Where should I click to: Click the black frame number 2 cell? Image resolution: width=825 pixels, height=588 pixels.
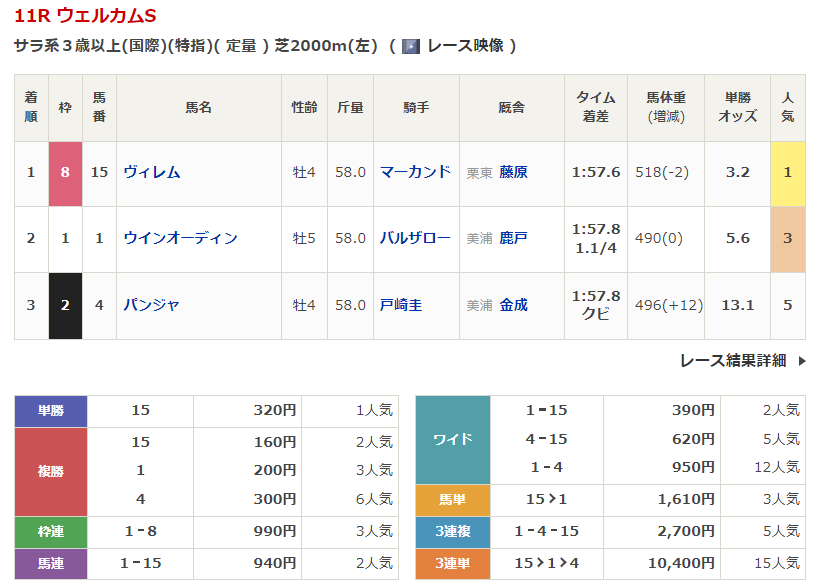pyautogui.click(x=65, y=304)
